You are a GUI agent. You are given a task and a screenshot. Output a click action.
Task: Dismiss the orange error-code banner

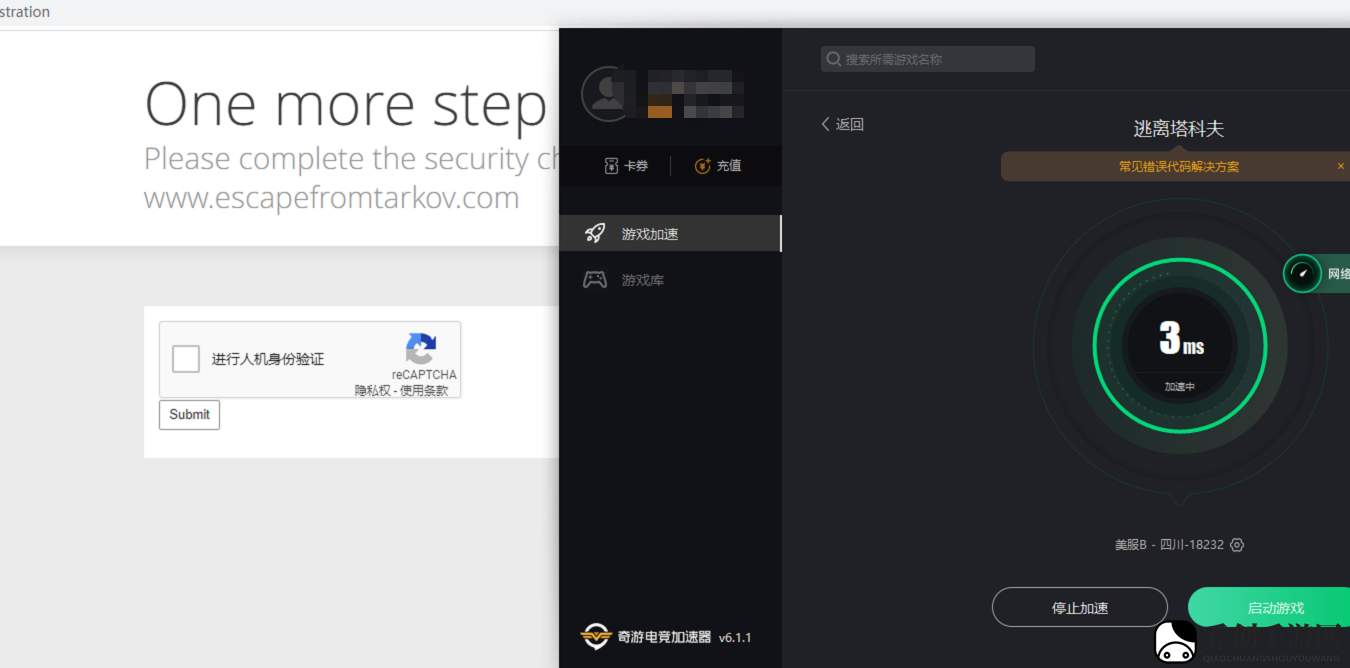tap(1341, 166)
